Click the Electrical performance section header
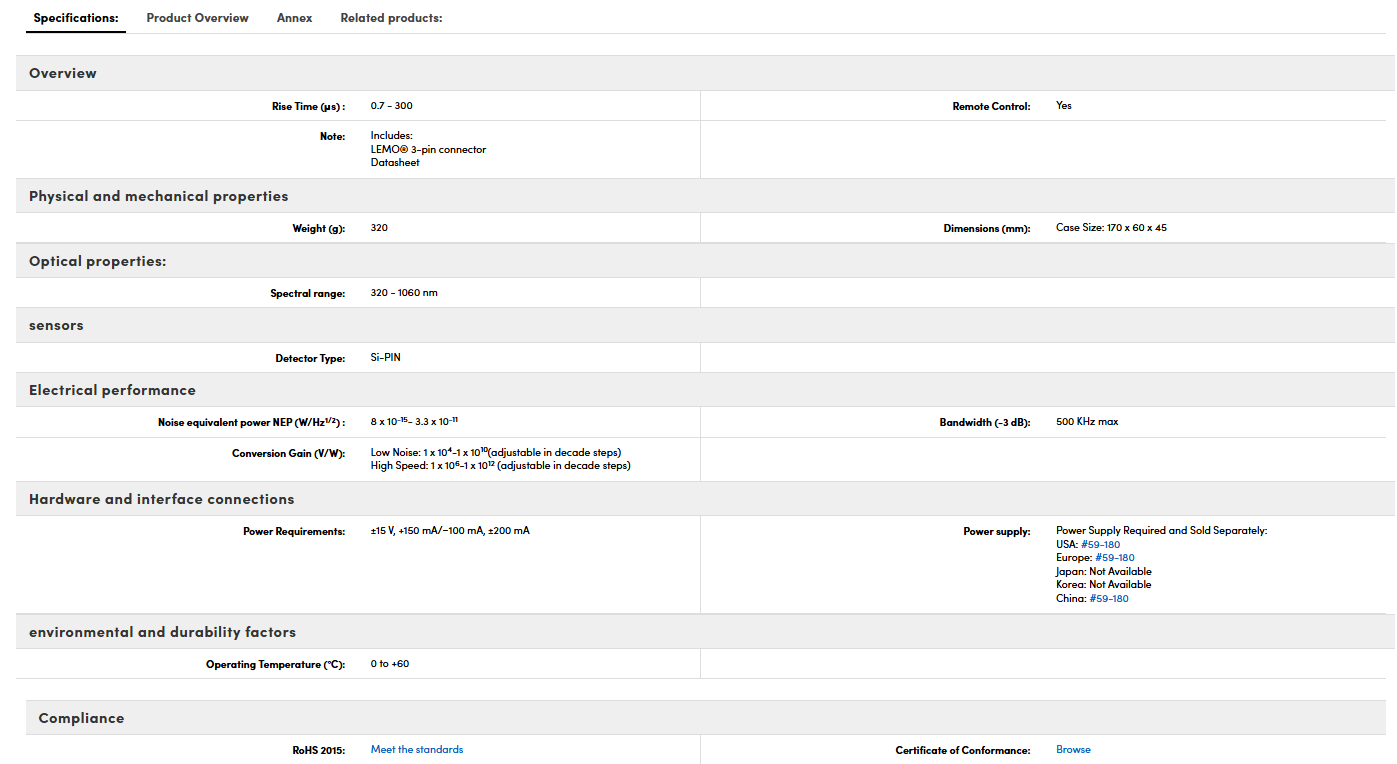The image size is (1397, 764). 705,390
